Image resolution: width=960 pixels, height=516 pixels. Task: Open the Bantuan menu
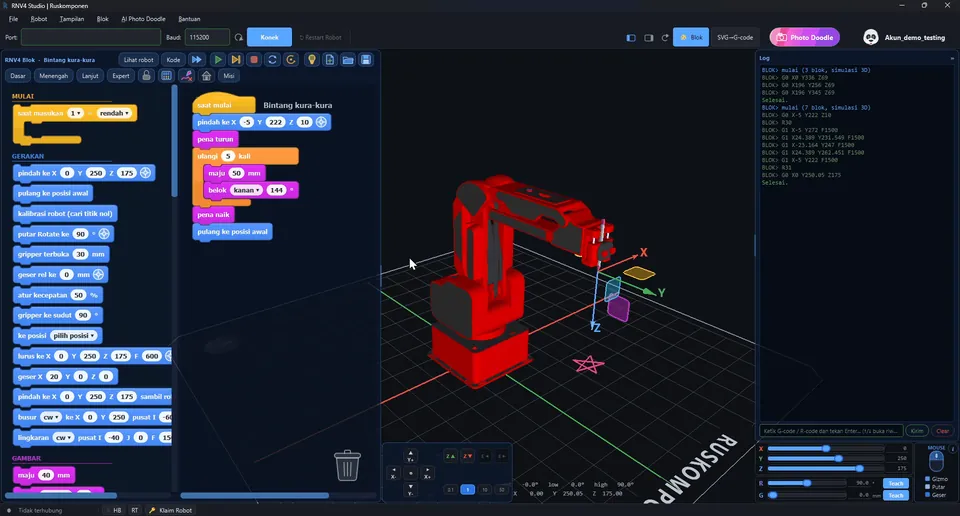point(189,19)
